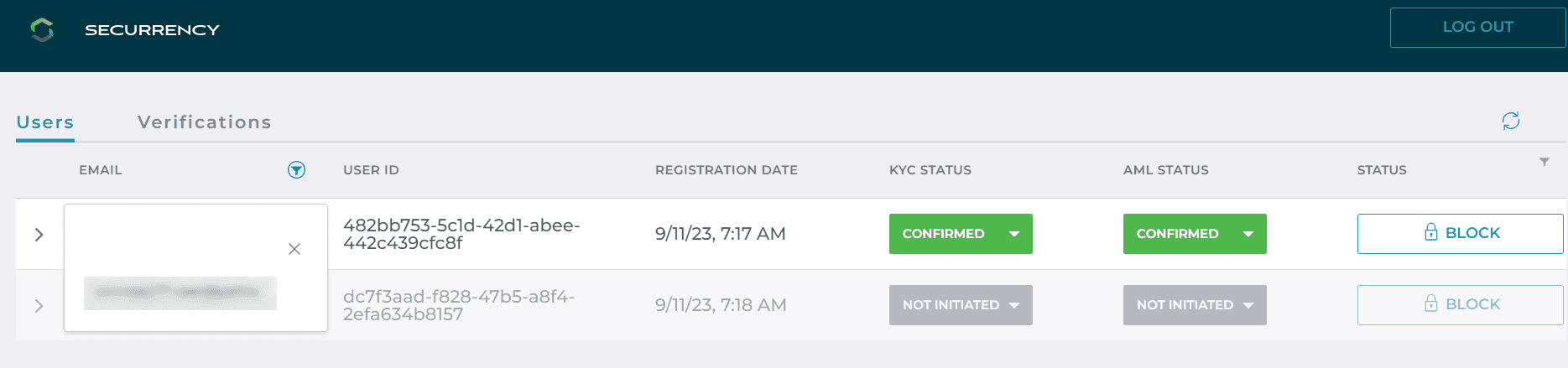The width and height of the screenshot is (1568, 368).
Task: Open the Confirmed KYC status dropdown
Action: (x=961, y=234)
